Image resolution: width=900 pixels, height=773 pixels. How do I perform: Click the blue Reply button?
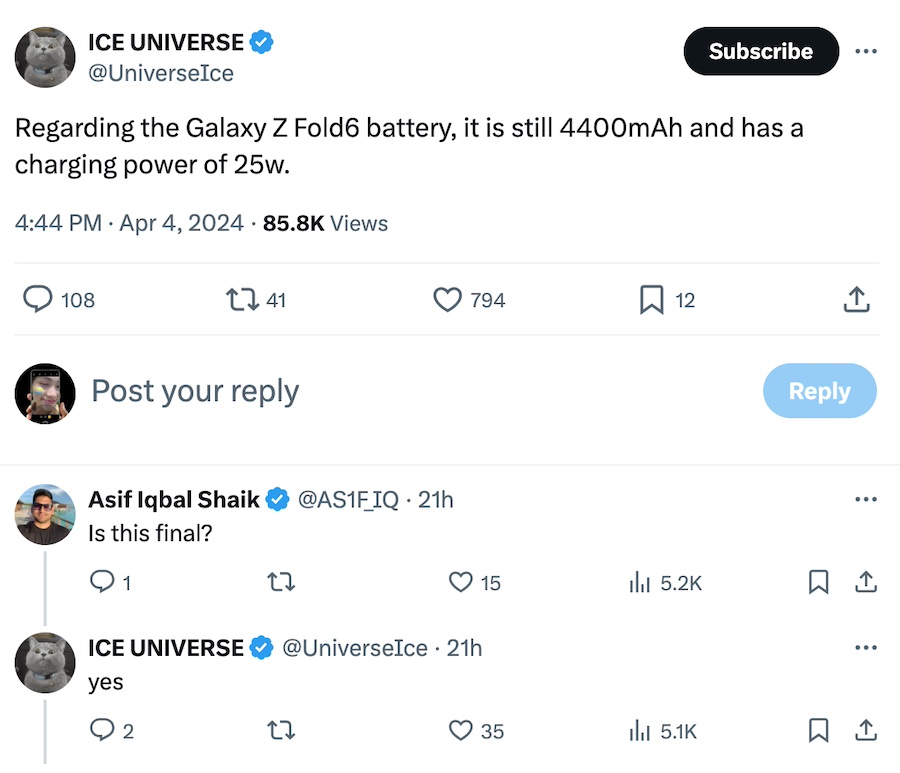point(819,391)
